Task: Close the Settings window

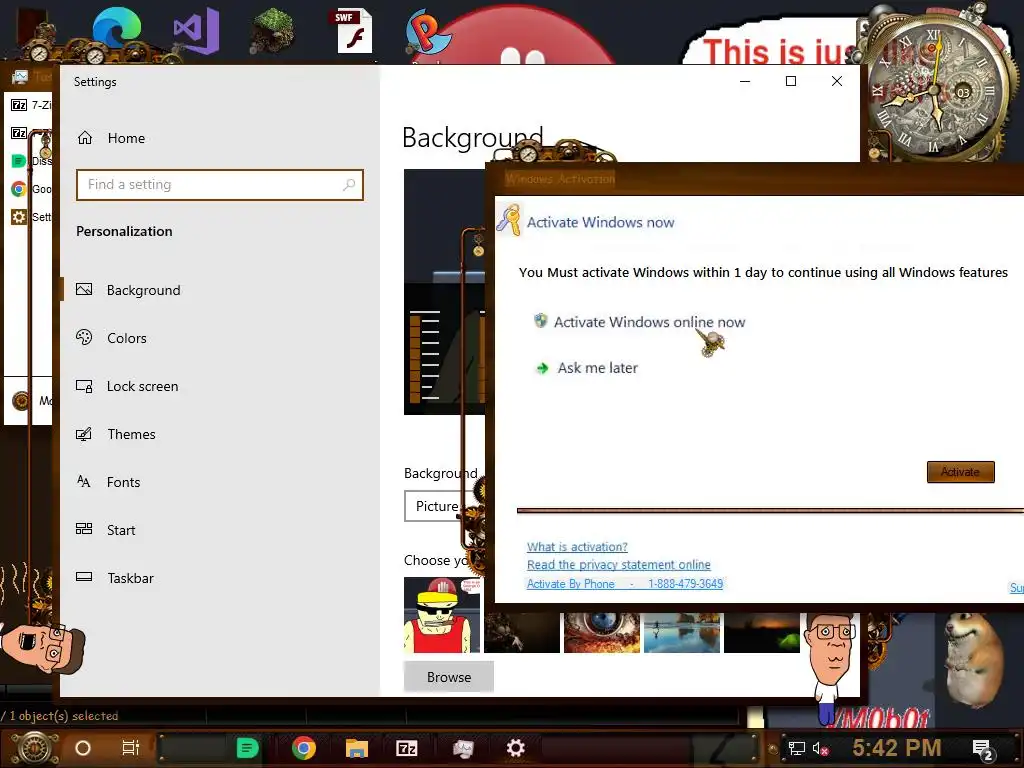Action: click(x=837, y=81)
